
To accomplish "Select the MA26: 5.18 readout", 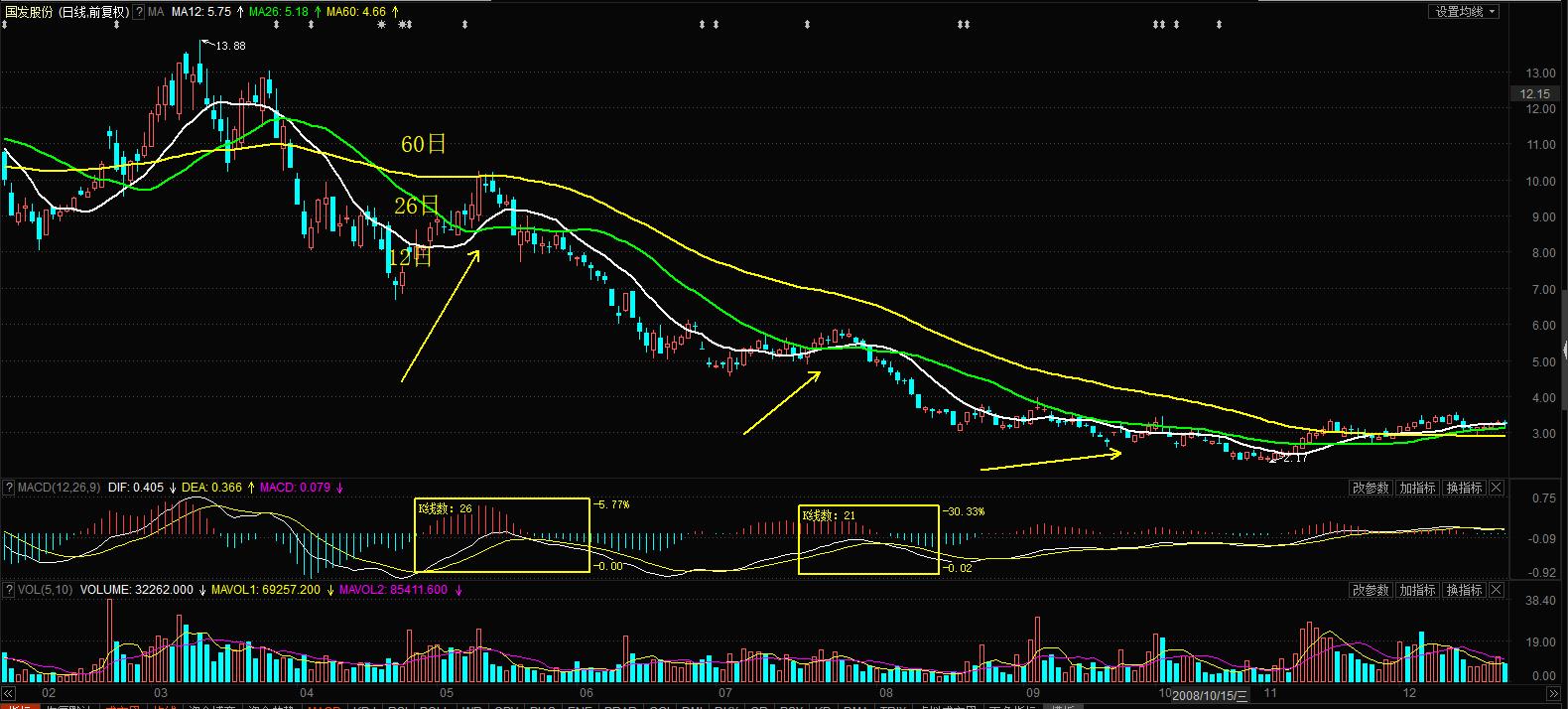I will point(279,12).
